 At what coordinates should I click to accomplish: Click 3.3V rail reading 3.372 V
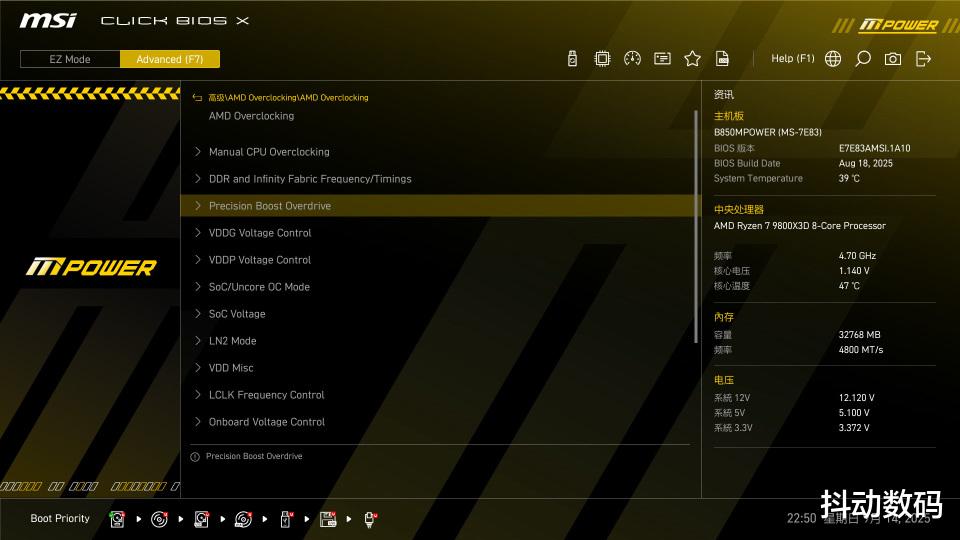[x=854, y=428]
